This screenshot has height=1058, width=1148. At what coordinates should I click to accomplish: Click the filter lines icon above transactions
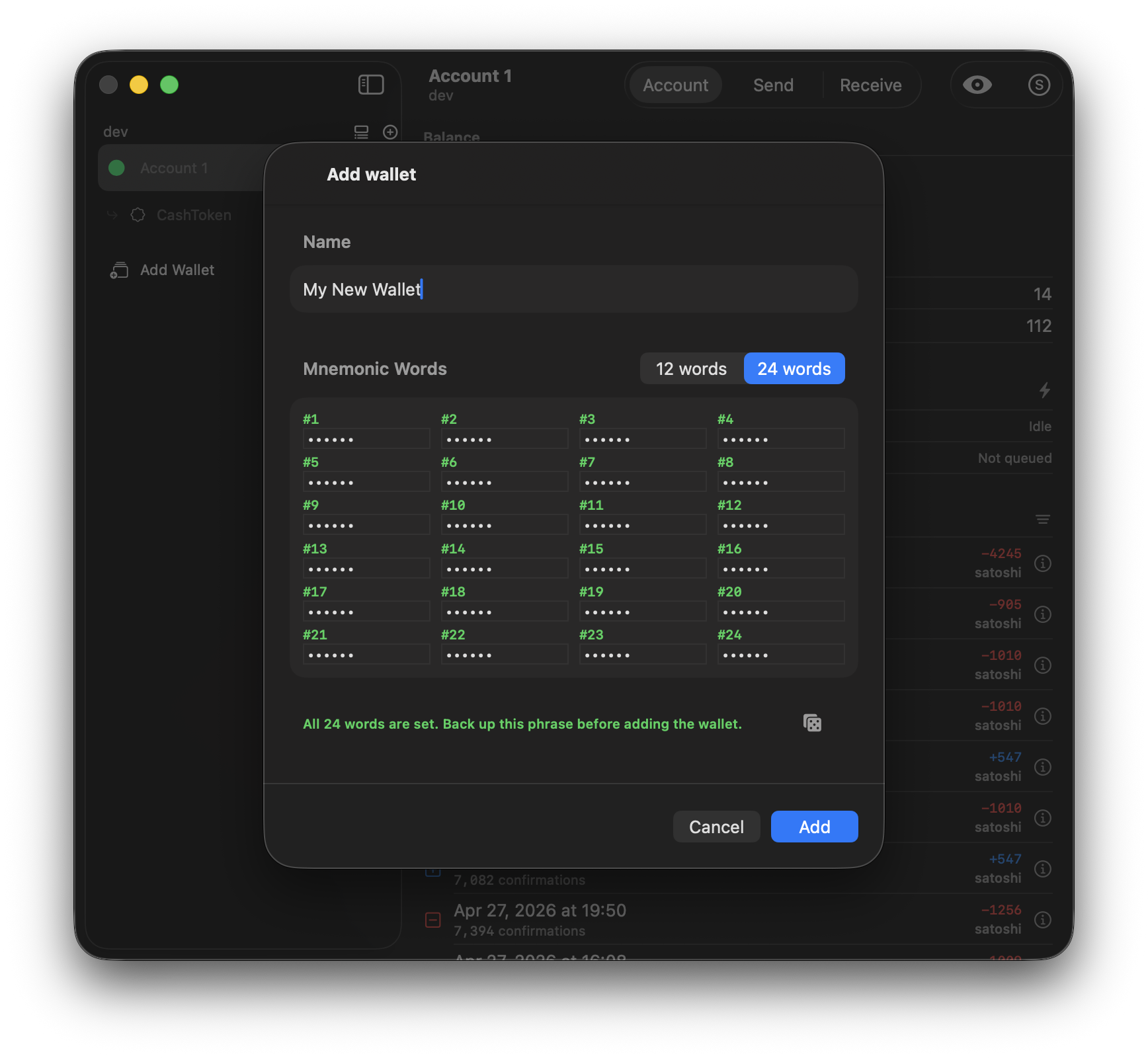1043,520
